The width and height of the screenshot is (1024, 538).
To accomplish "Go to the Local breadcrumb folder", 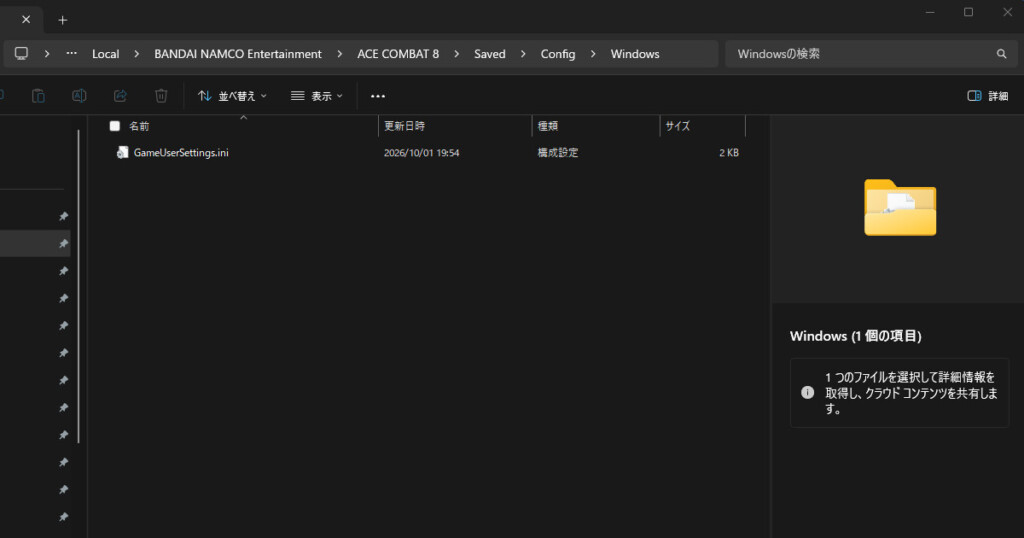I will 105,54.
